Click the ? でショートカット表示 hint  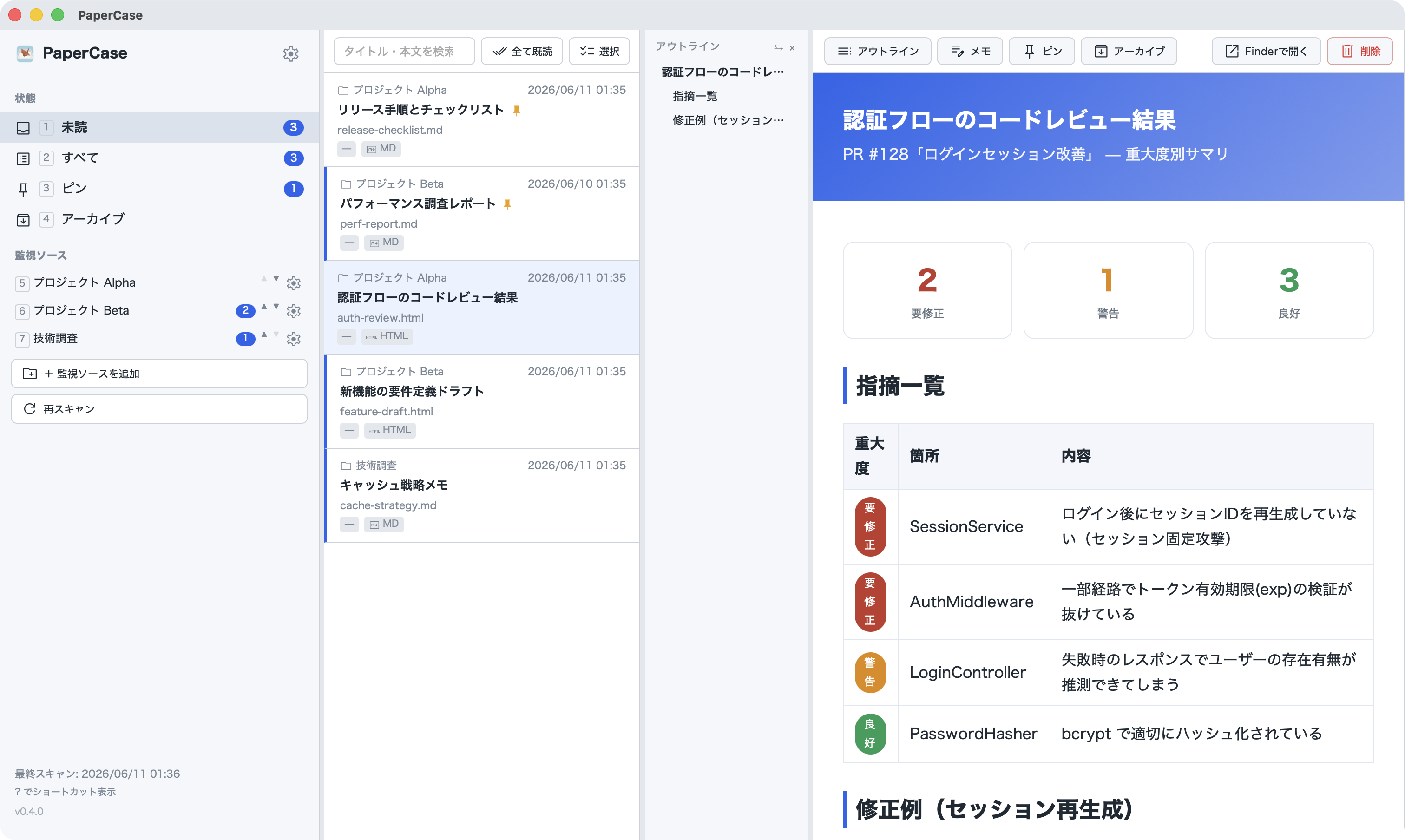coord(65,791)
